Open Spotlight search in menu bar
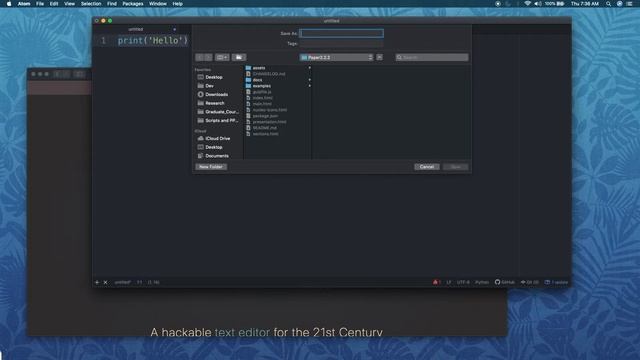This screenshot has width=640, height=360. click(x=608, y=4)
